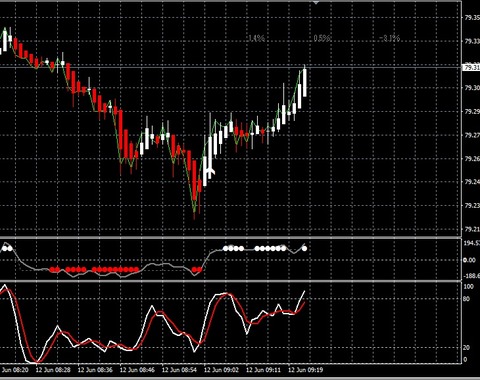This screenshot has width=480, height=380.
Task: Click the 79.23 price scale label
Action: tap(472, 206)
